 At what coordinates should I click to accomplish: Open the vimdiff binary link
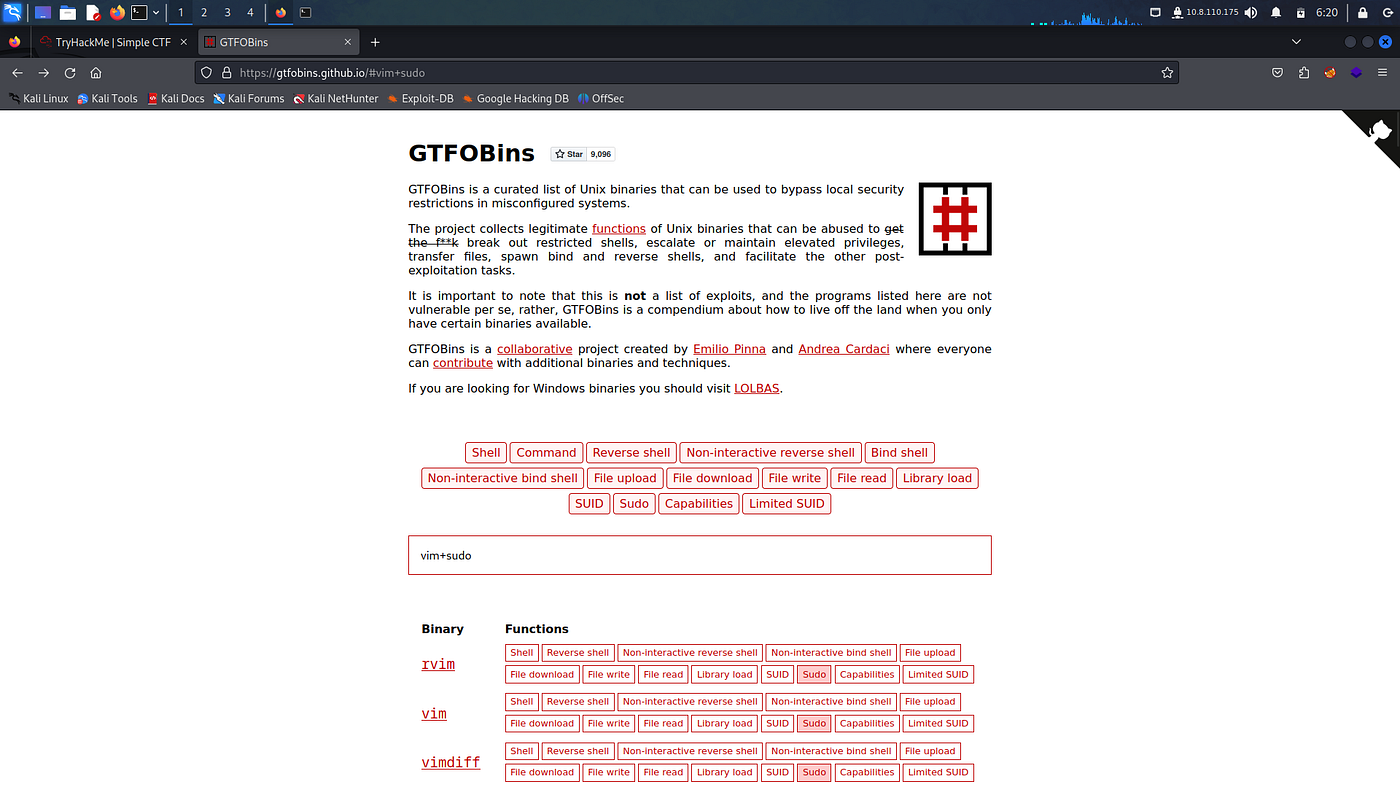450,762
